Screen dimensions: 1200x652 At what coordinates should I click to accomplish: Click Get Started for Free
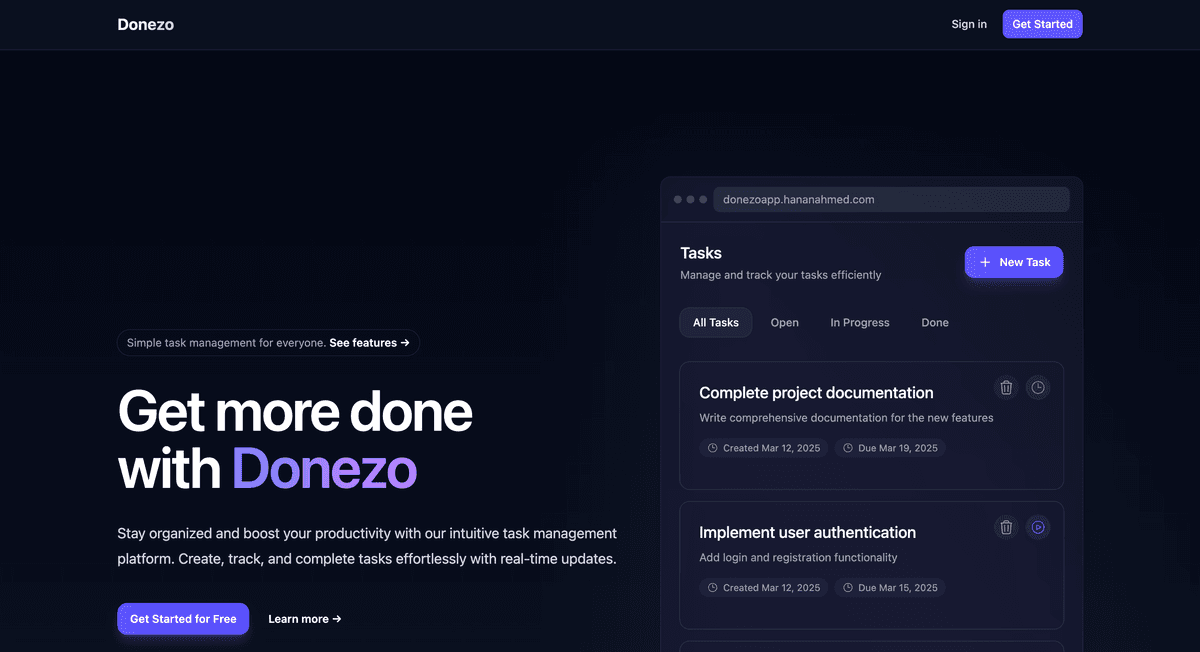(x=183, y=618)
